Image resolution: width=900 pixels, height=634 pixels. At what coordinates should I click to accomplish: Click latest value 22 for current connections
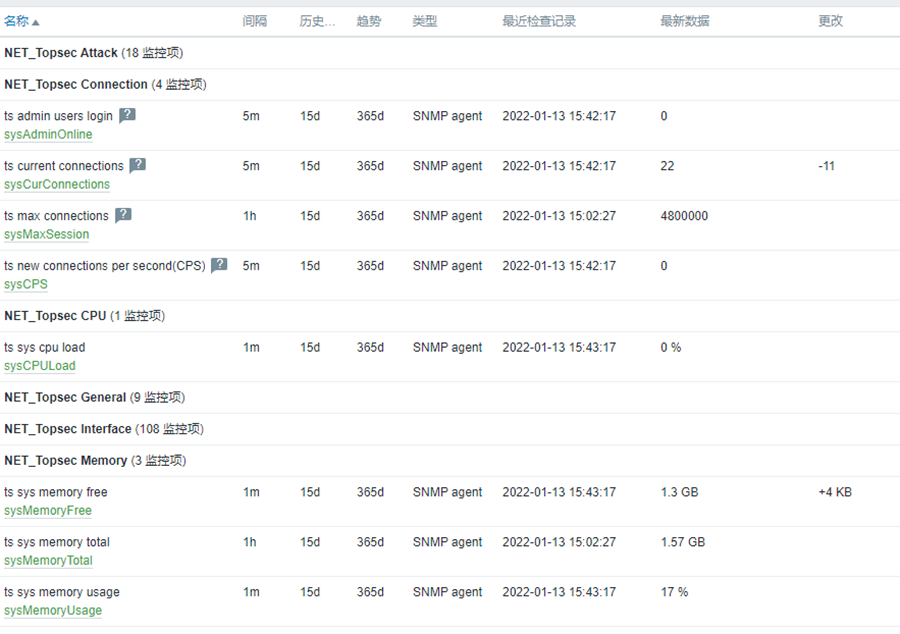pos(667,166)
